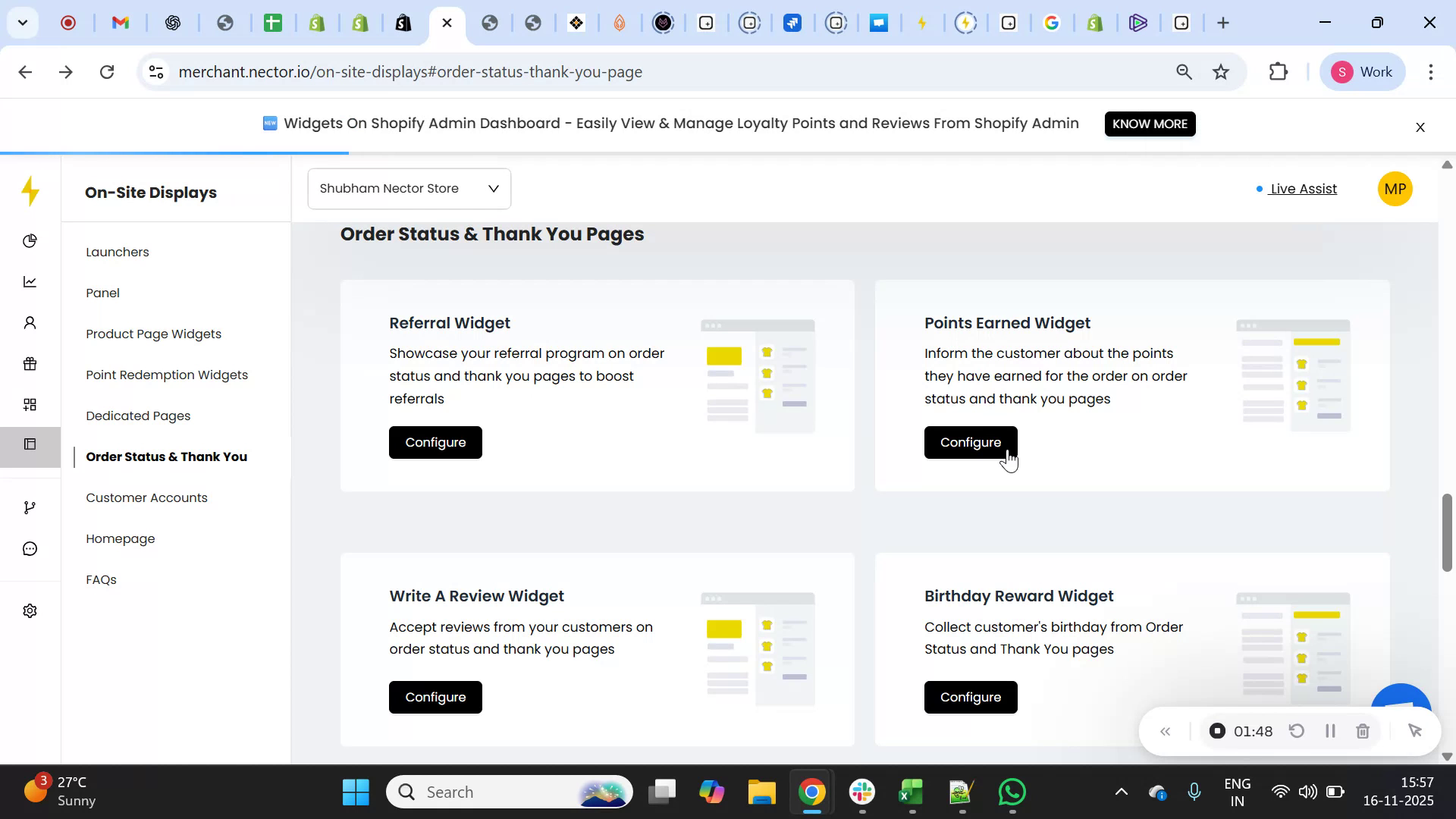Dismiss the announcement banner
Screen dimensions: 1456x819
point(1420,127)
